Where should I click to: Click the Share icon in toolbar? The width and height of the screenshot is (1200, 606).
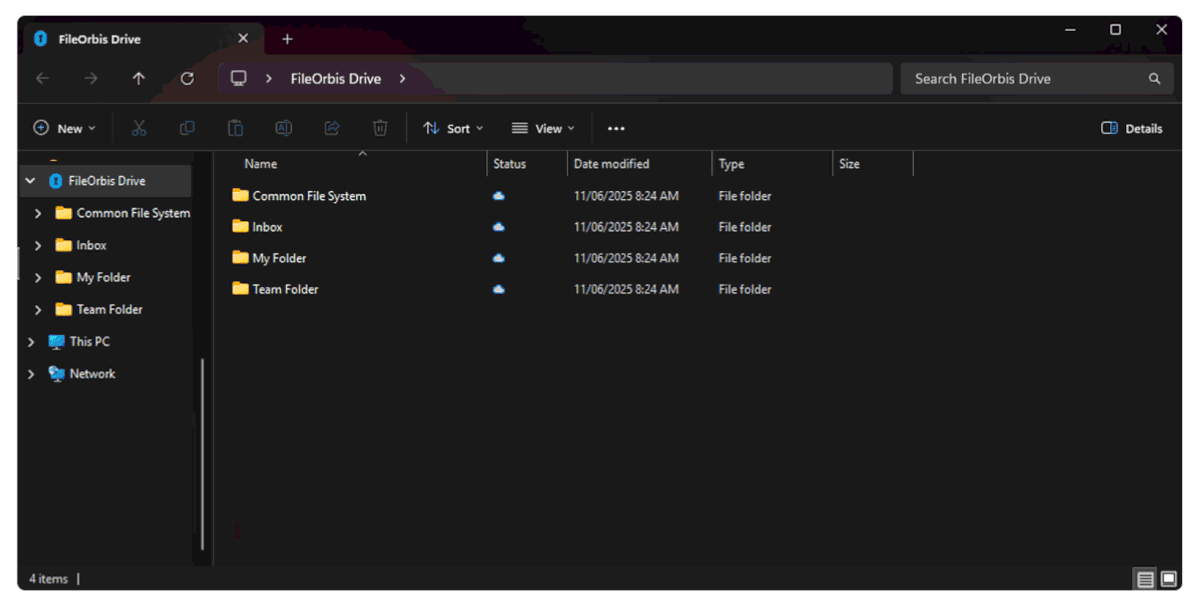(332, 128)
